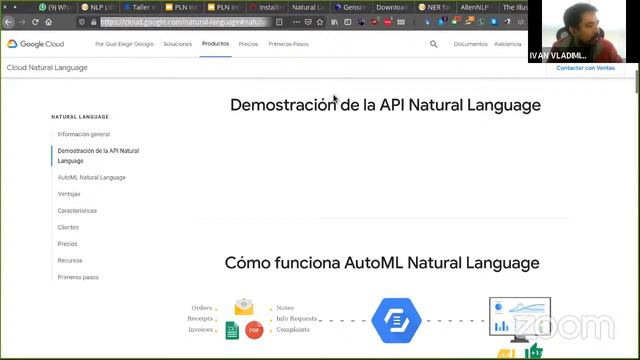Open the Download browser tab
Viewport: 640px width, 360px height.
click(392, 7)
